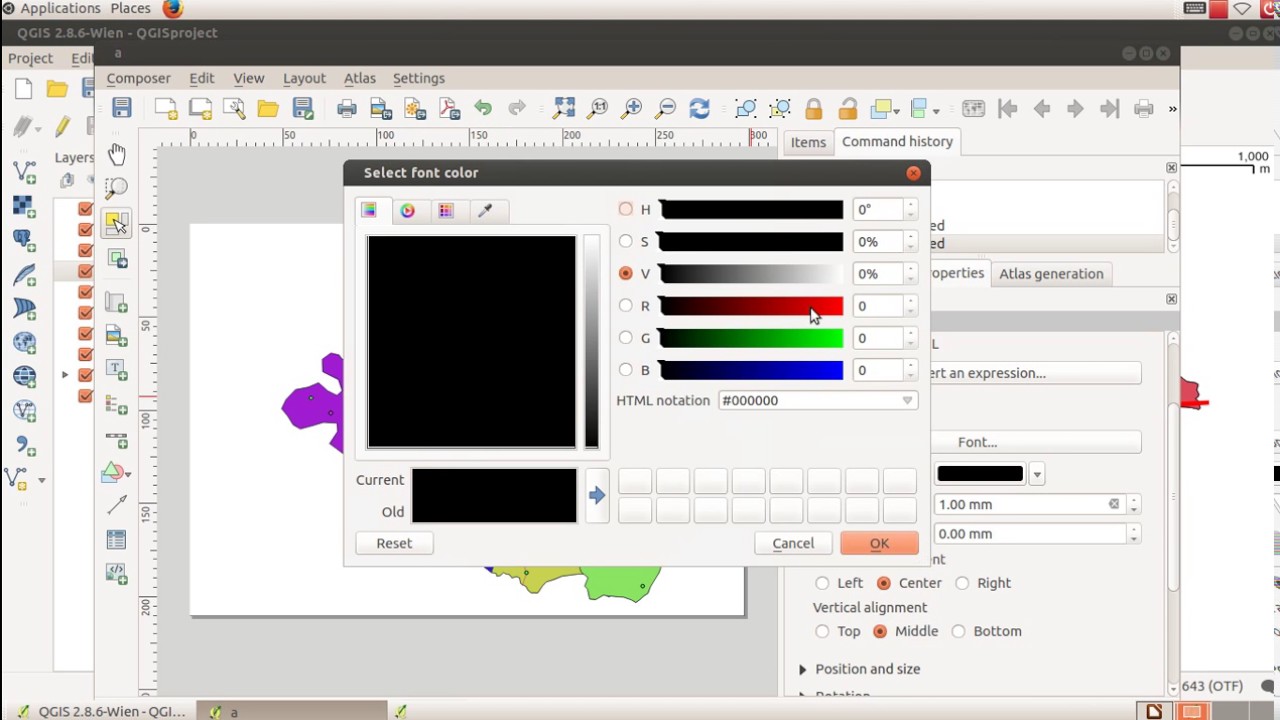This screenshot has width=1280, height=720.
Task: Zoom to 100% icon
Action: click(x=598, y=108)
